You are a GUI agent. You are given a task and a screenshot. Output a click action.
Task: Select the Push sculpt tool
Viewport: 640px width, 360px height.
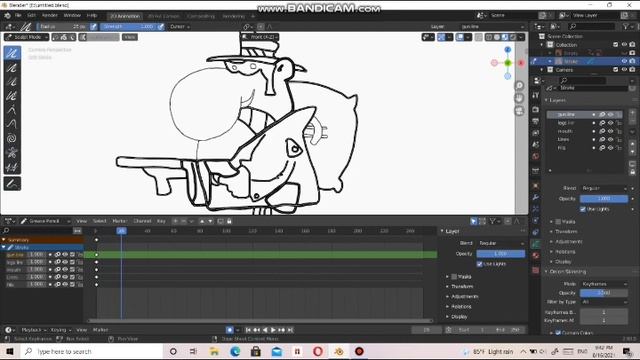pyautogui.click(x=12, y=124)
